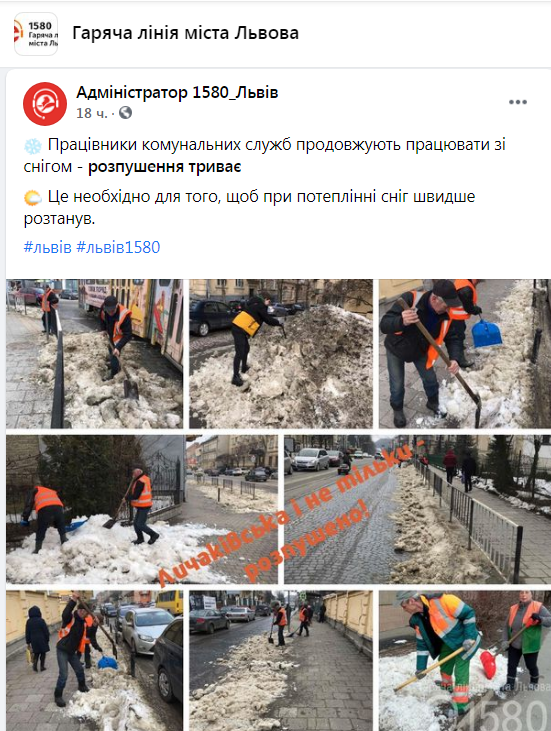Open photo of worker in green uniform with red shovel
The width and height of the screenshot is (551, 731).
point(465,660)
